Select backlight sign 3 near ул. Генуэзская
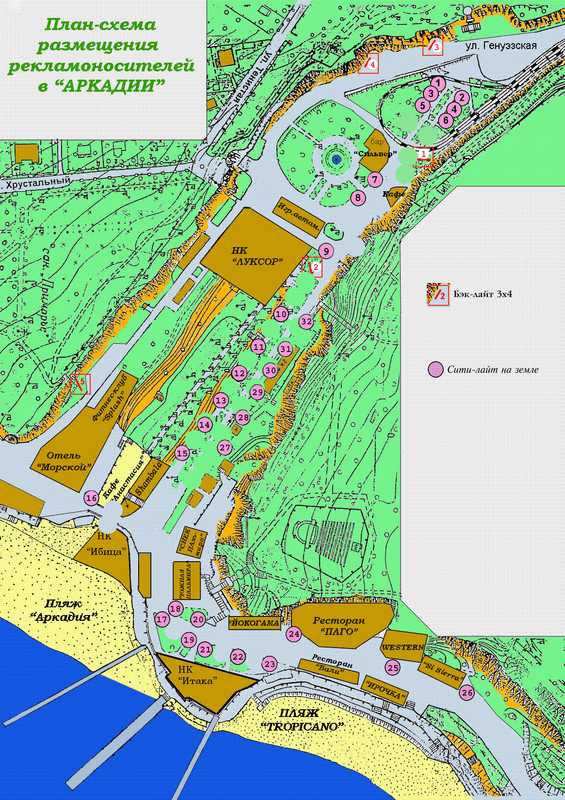 click(x=432, y=47)
